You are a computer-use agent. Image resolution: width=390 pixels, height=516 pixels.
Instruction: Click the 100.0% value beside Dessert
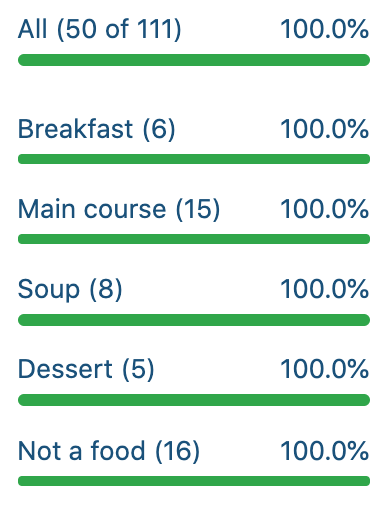(x=325, y=369)
